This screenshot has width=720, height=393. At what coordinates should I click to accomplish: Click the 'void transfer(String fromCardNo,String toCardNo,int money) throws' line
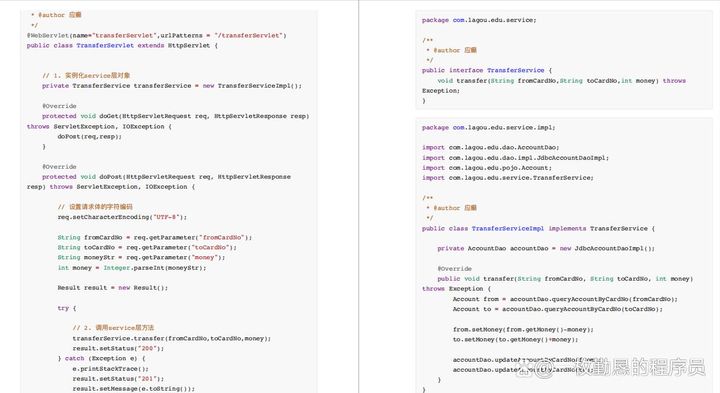(562, 81)
